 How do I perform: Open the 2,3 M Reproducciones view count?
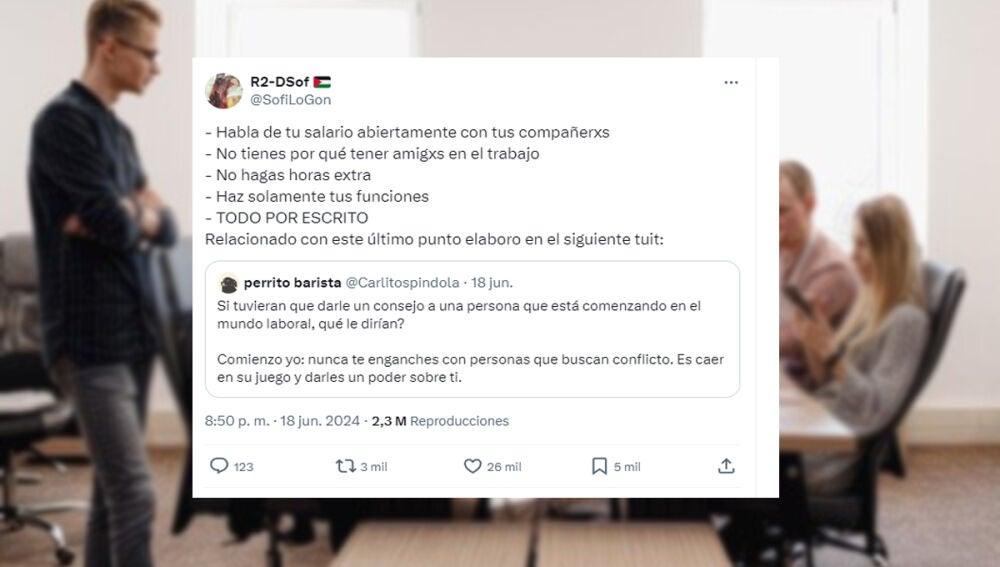pos(440,421)
